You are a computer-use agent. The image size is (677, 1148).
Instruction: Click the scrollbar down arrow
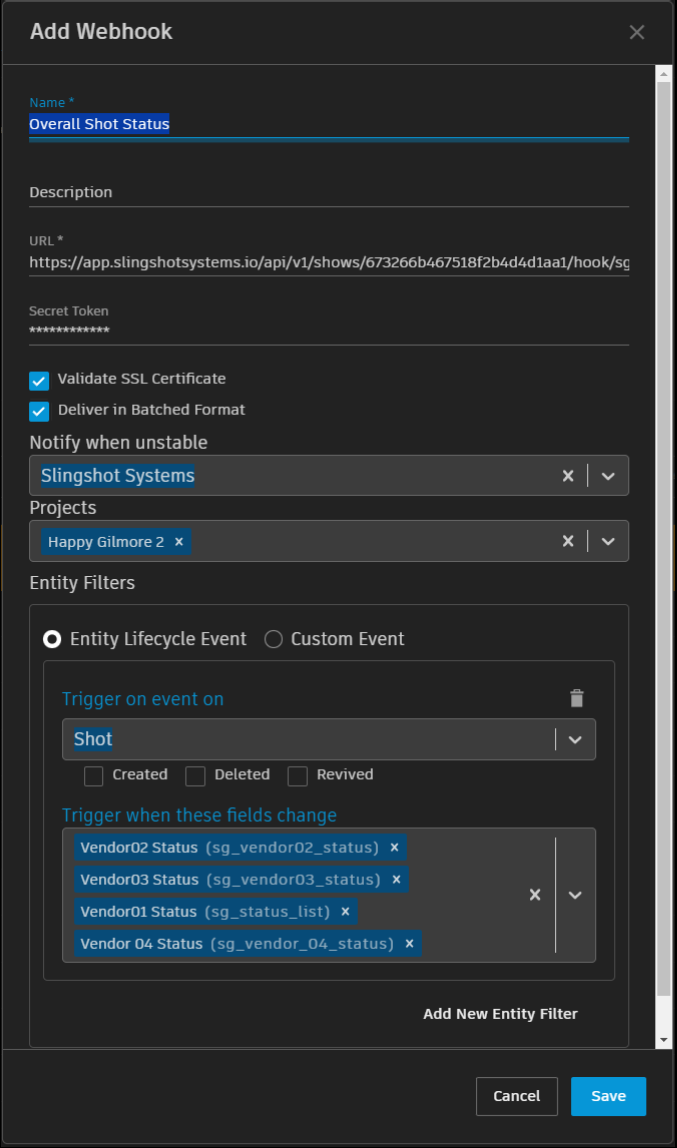(663, 1040)
